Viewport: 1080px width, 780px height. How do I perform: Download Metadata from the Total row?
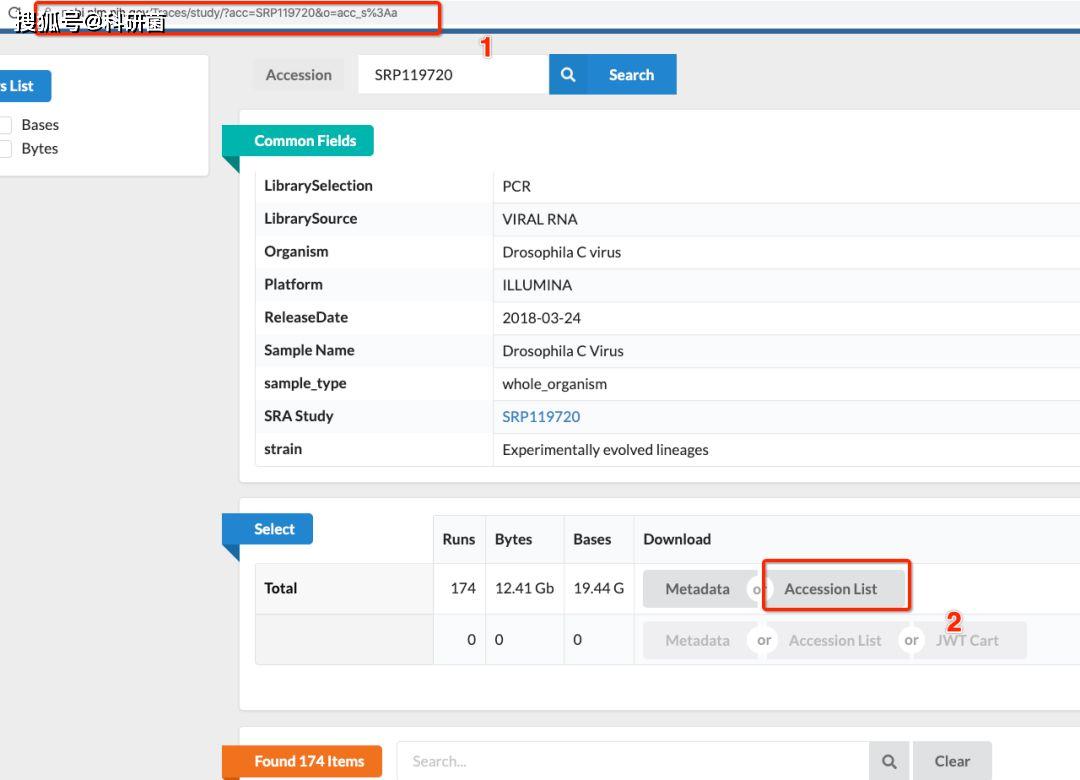click(697, 589)
